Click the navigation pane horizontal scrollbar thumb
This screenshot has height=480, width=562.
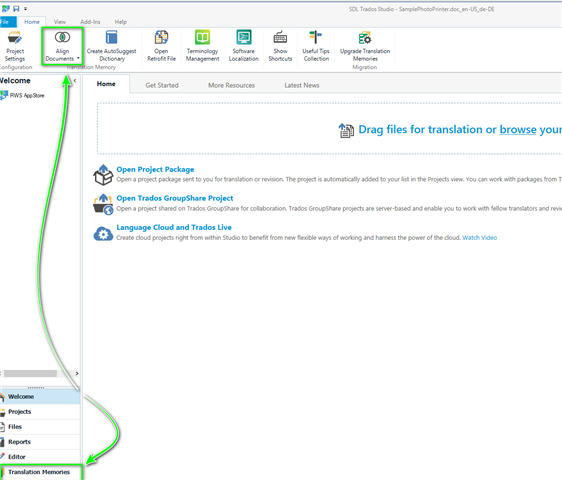click(30, 374)
